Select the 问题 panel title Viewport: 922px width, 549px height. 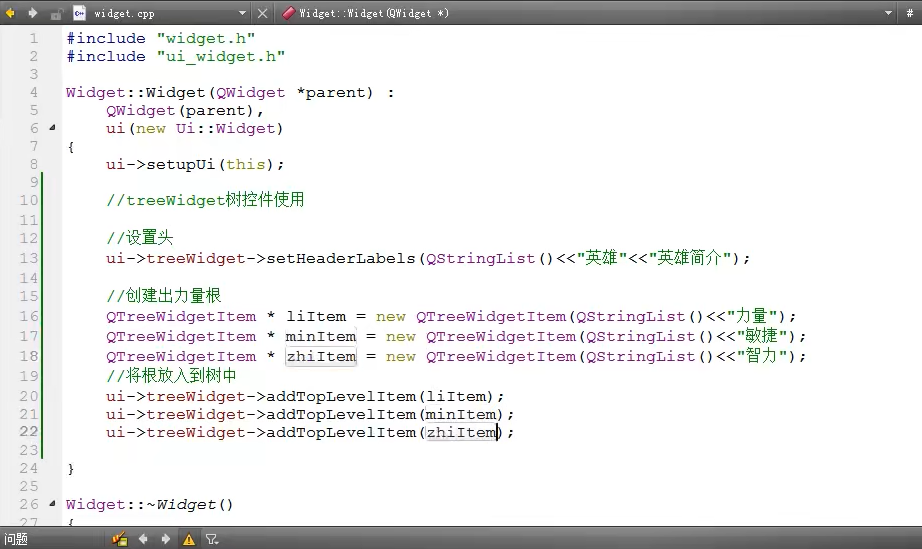pyautogui.click(x=16, y=539)
